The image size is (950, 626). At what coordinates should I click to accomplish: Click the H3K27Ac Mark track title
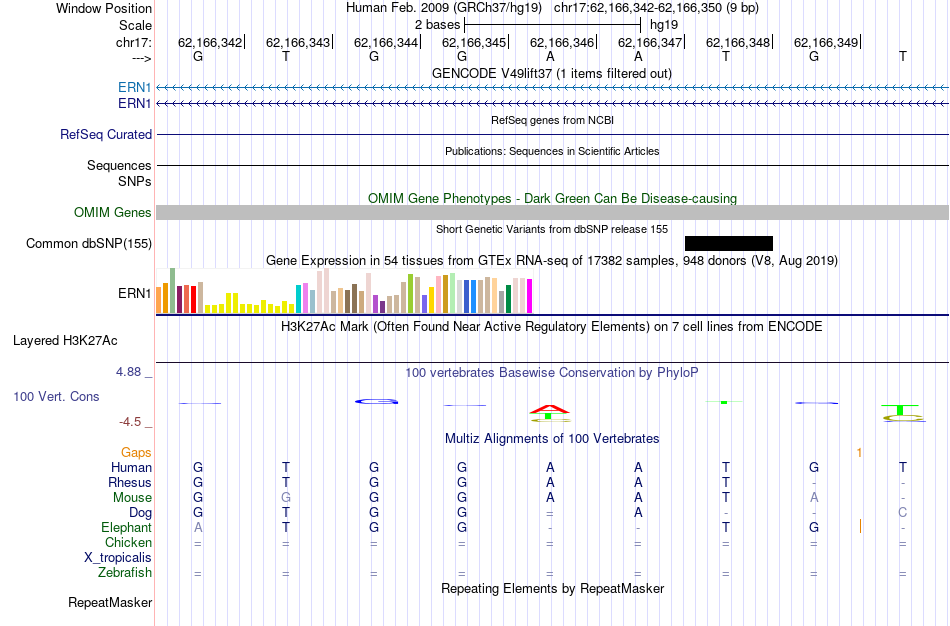(552, 327)
